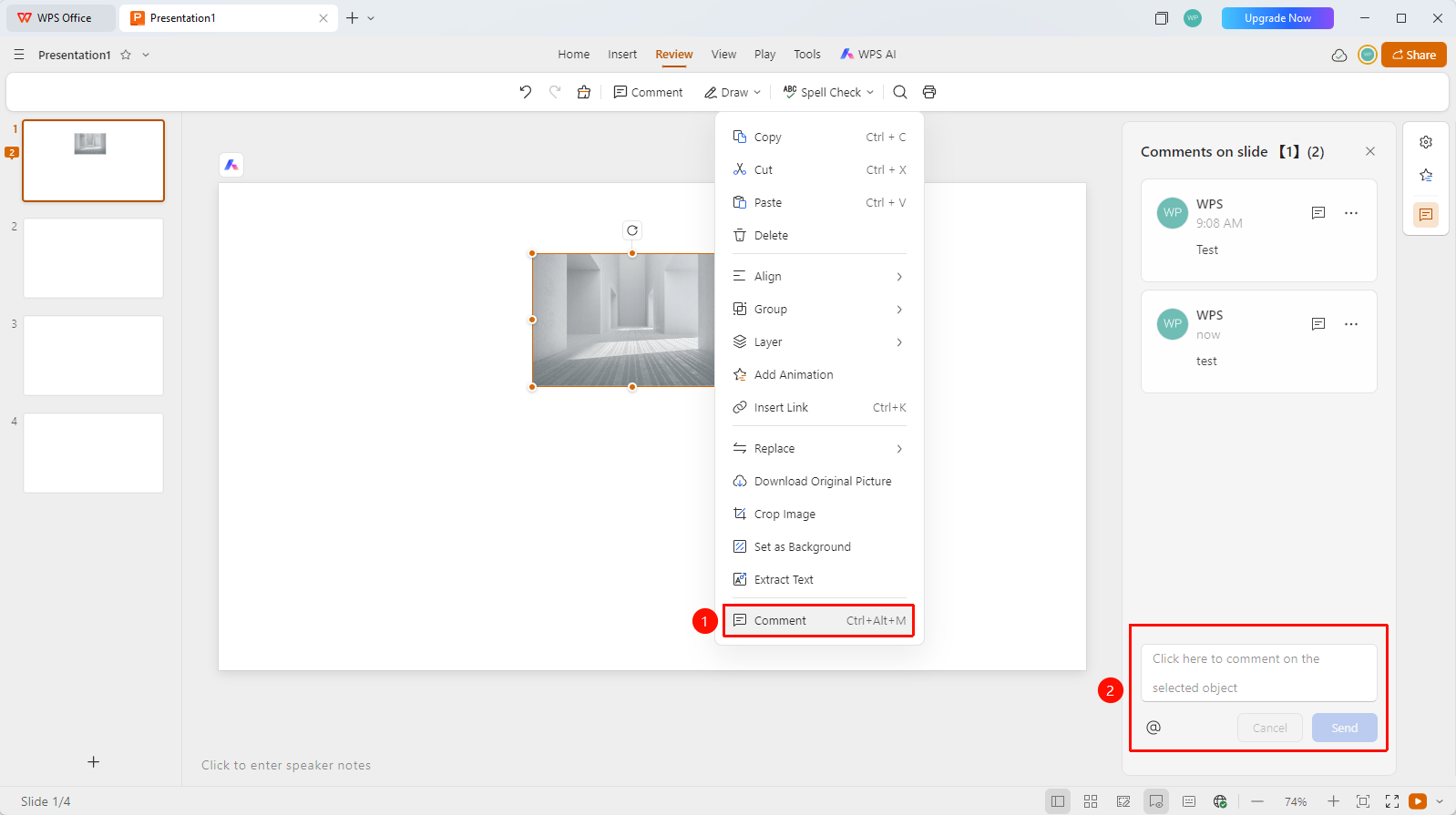Toggle the comments panel icon in right sidebar
This screenshot has height=815, width=1456.
(x=1426, y=215)
